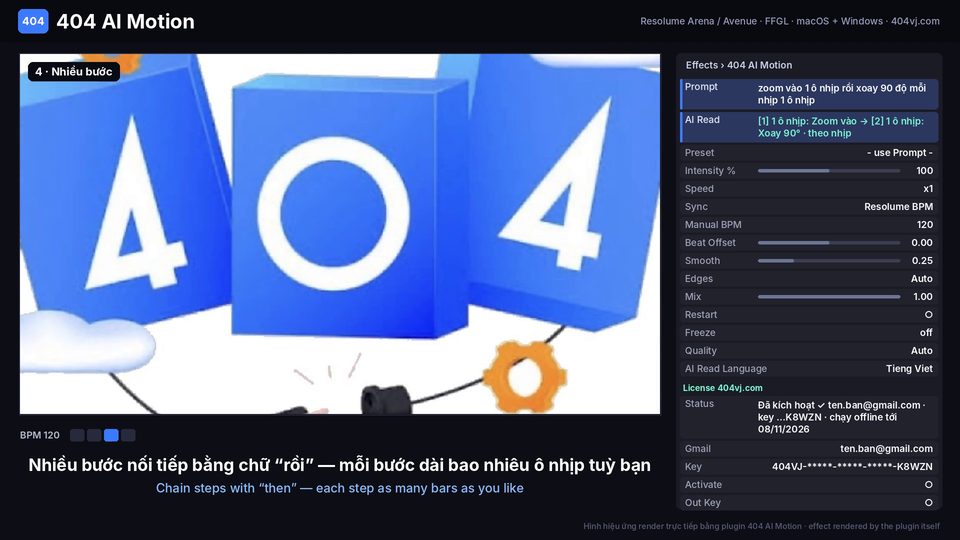
Task: Open the Speed value x1
Action: tap(928, 189)
